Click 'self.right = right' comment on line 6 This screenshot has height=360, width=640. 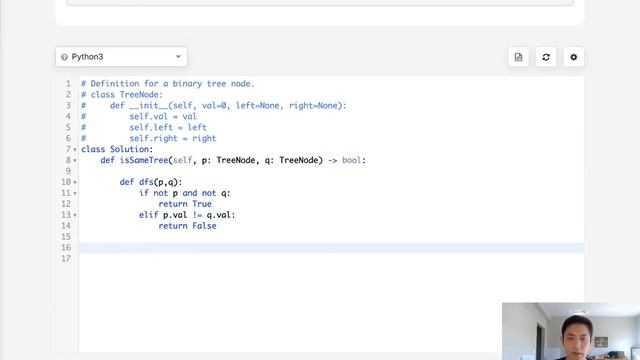tap(173, 138)
